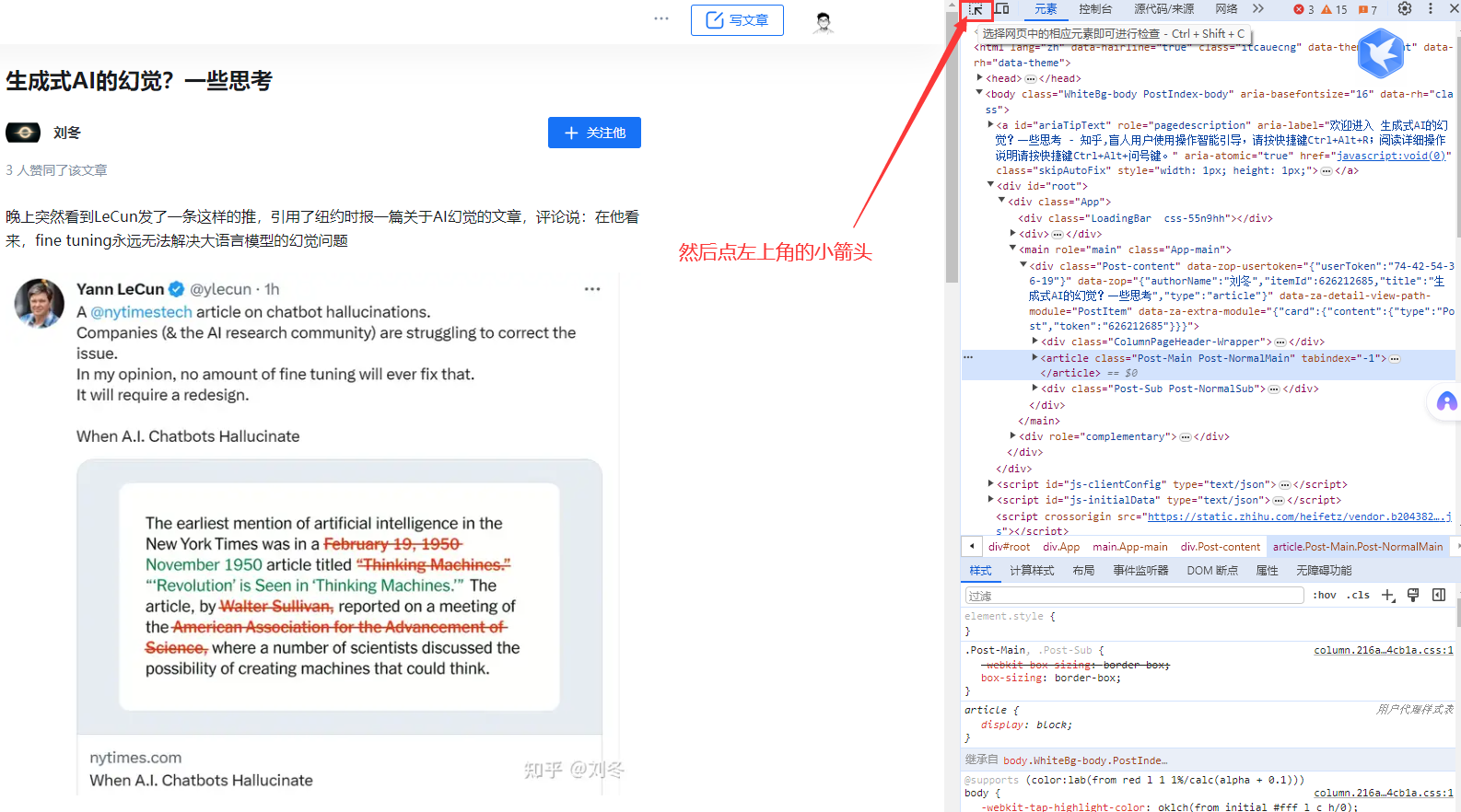Expand the js-clientConfig script node
The width and height of the screenshot is (1461, 812).
(991, 483)
